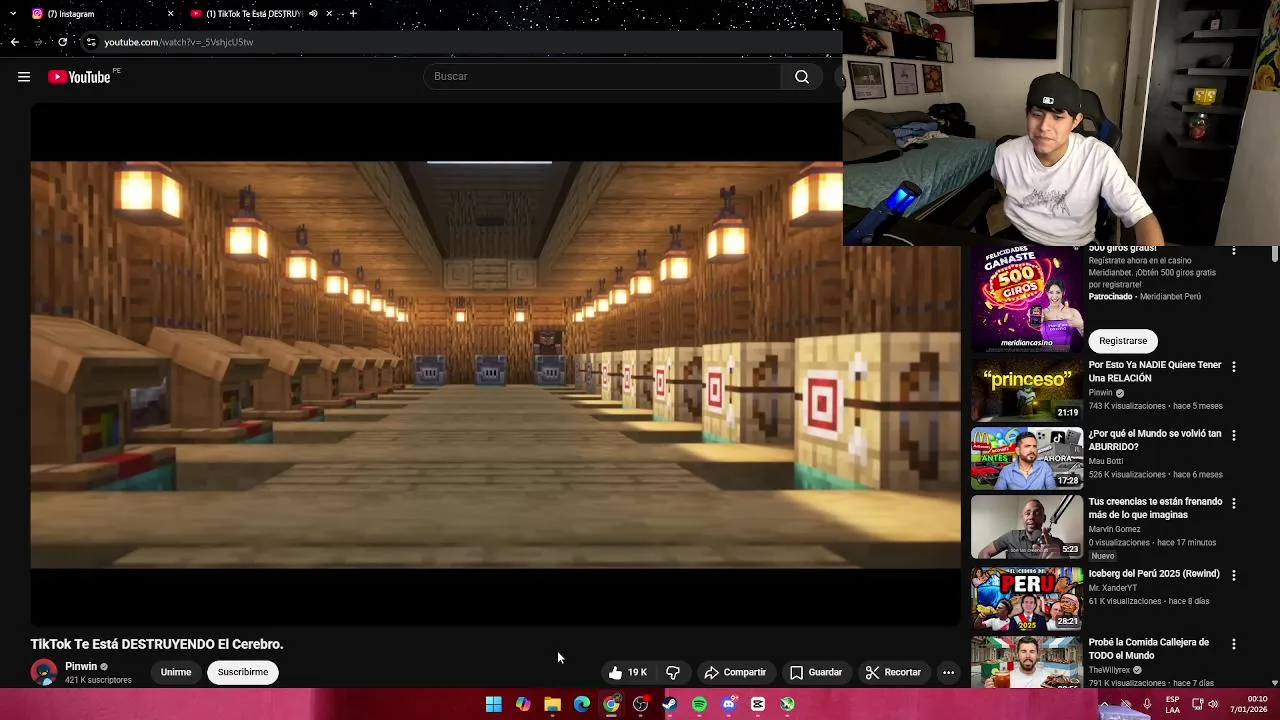The width and height of the screenshot is (1280, 720).
Task: Open options menu for "Probé la Comida" video
Action: [x=1234, y=644]
